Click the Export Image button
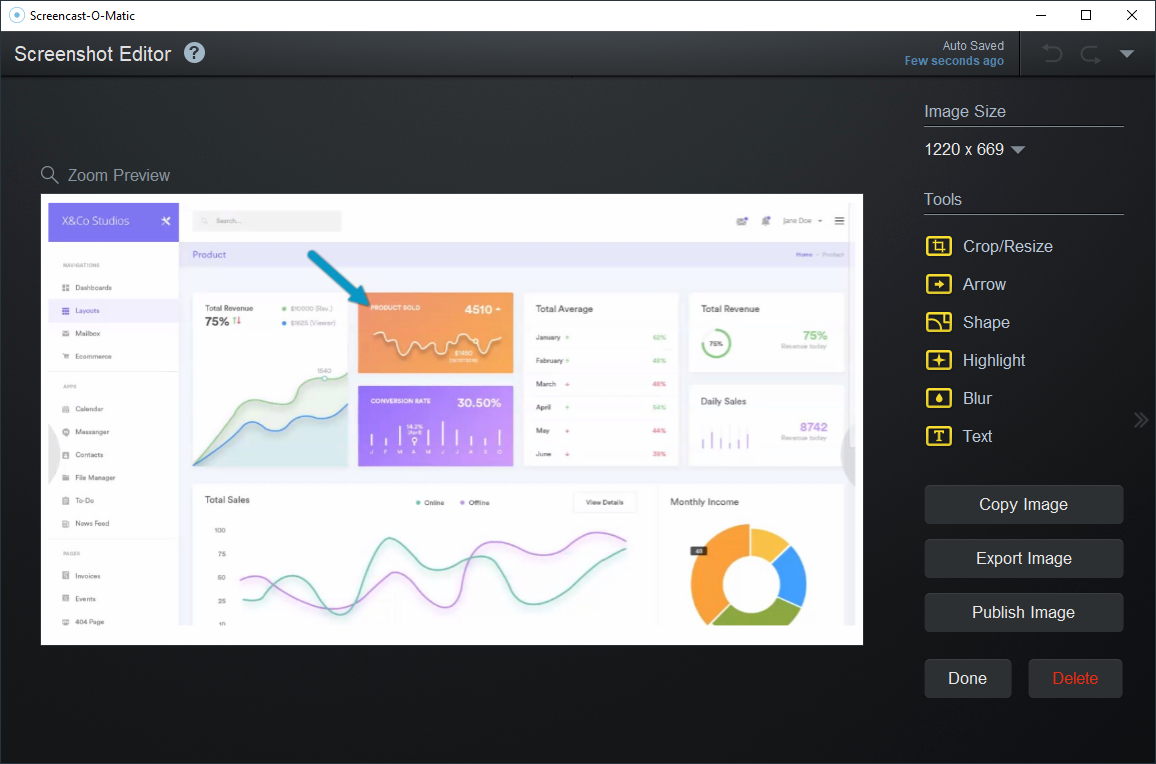This screenshot has width=1156, height=764. [1023, 558]
